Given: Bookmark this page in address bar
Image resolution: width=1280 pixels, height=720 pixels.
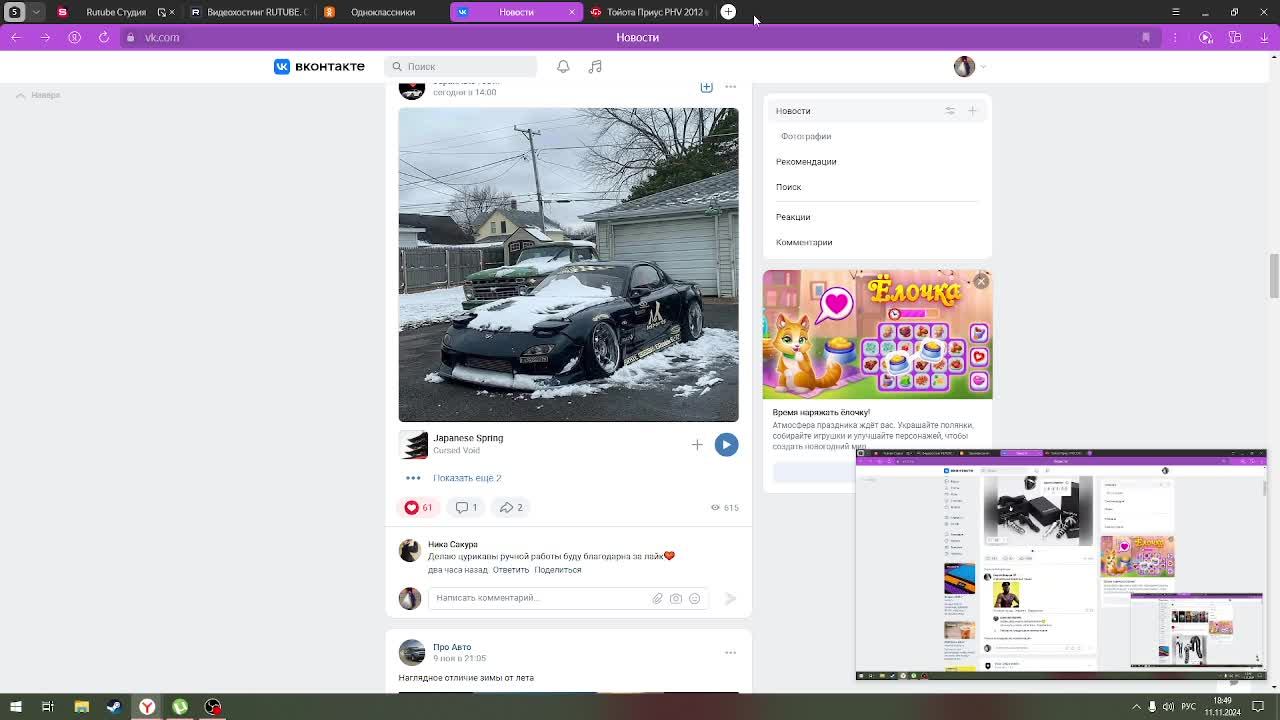Looking at the screenshot, I should 1146,37.
